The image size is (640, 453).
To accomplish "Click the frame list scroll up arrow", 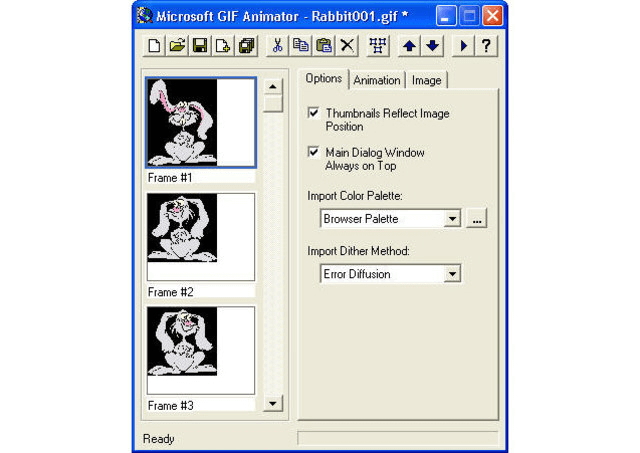I will click(x=273, y=87).
